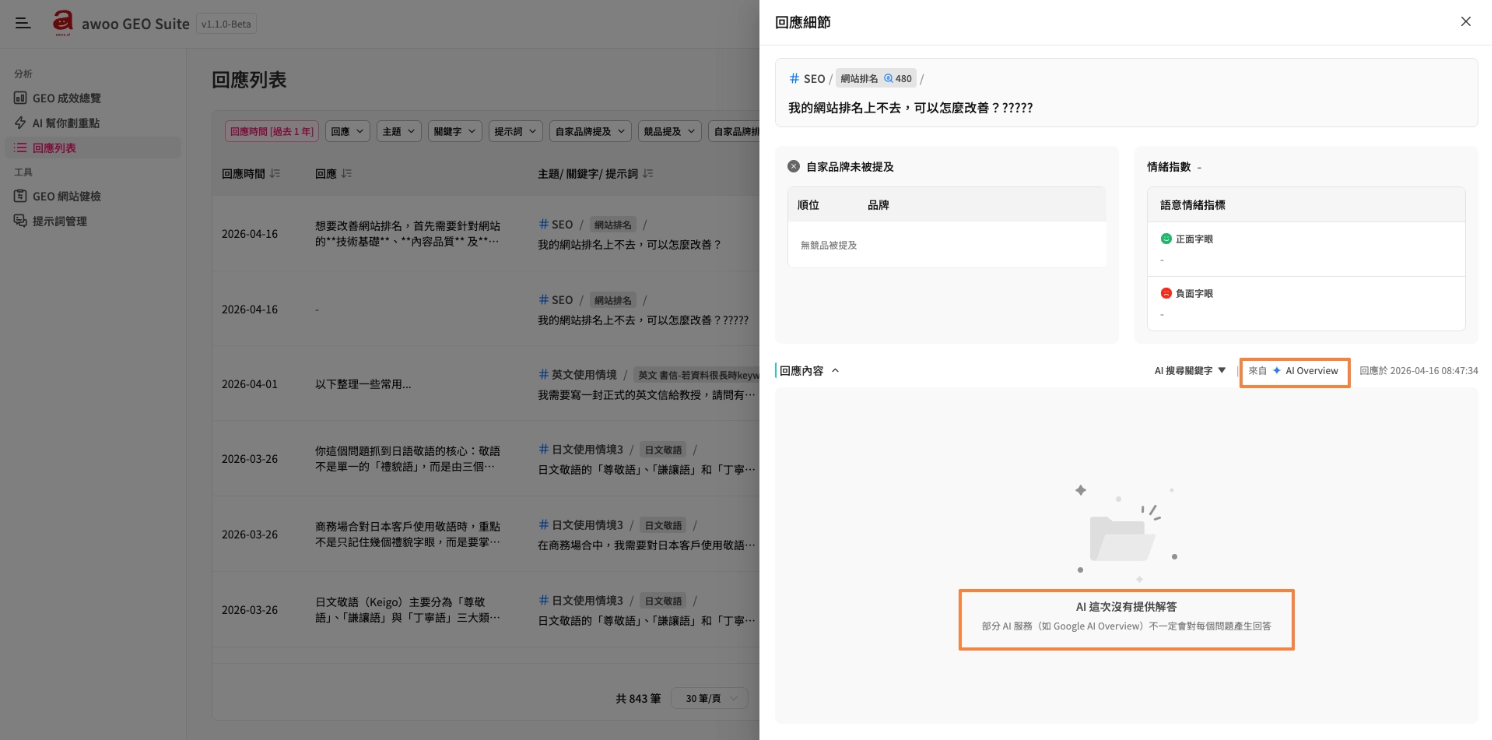Viewport: 1492px width, 740px height.
Task: Collapse the 回應內容 section chevron
Action: (x=835, y=370)
